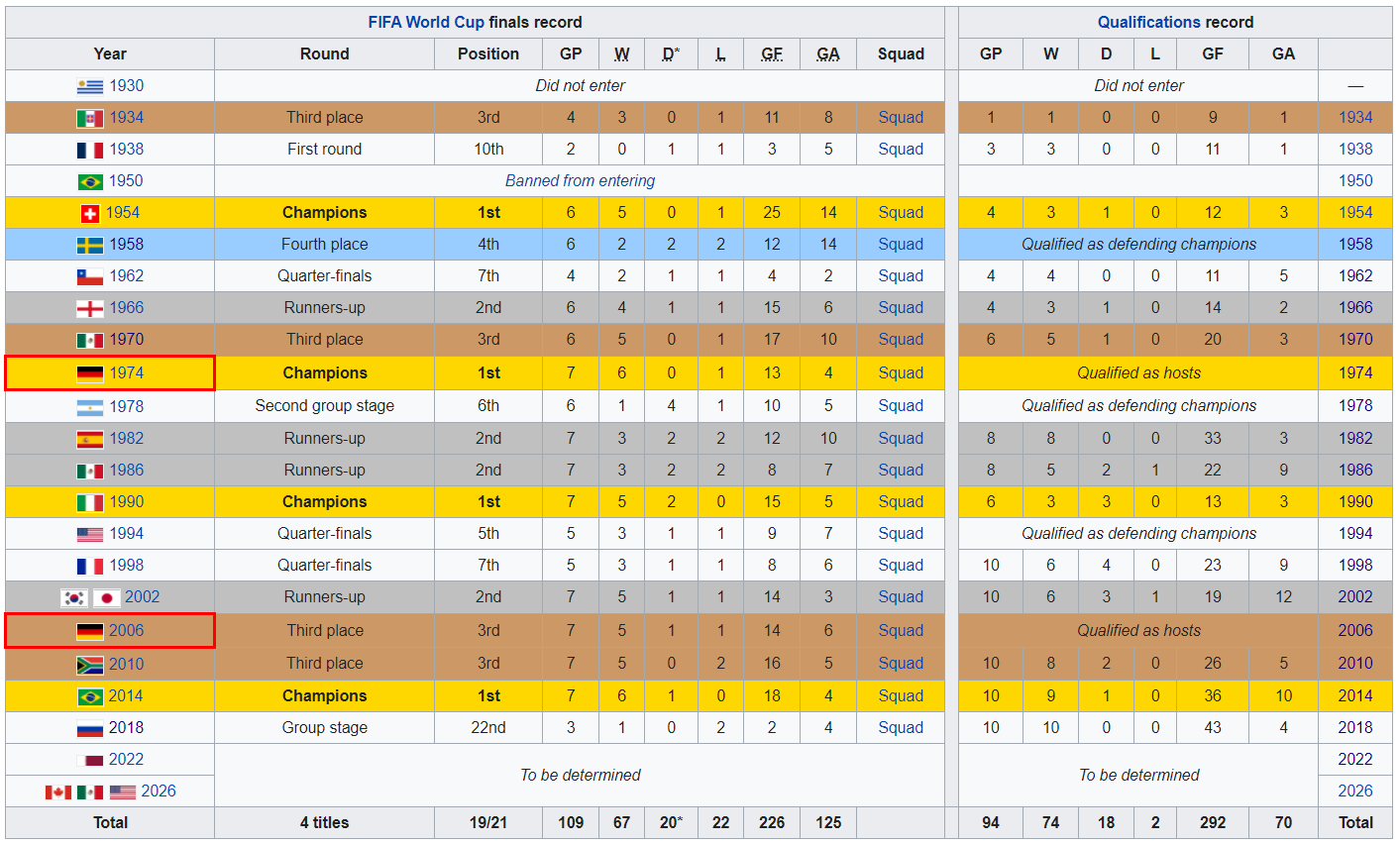Click the GF column header abbreviation
The width and height of the screenshot is (1400, 844).
point(772,54)
